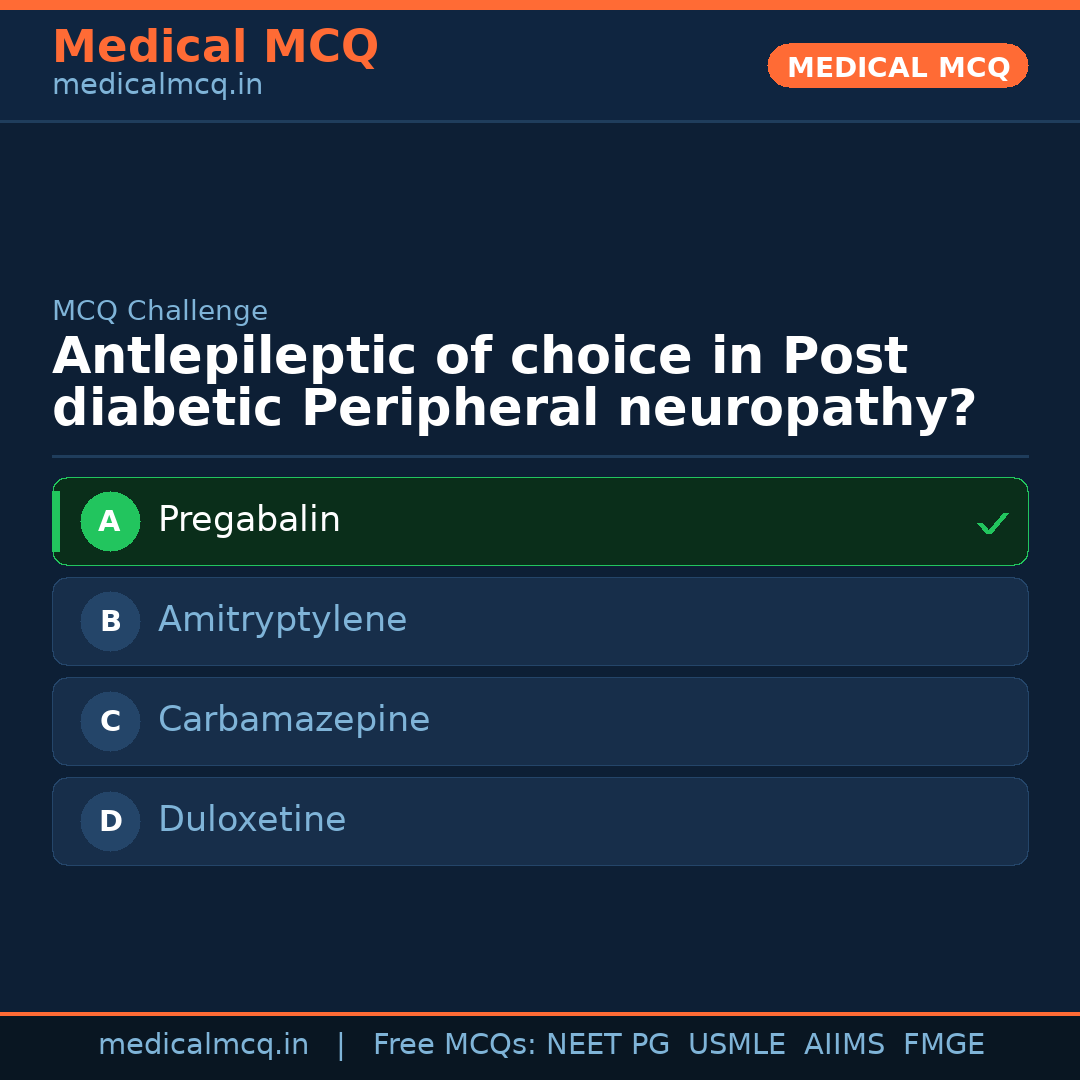The image size is (1080, 1080).
Task: Click the USMLE footer label
Action: click(x=736, y=1045)
